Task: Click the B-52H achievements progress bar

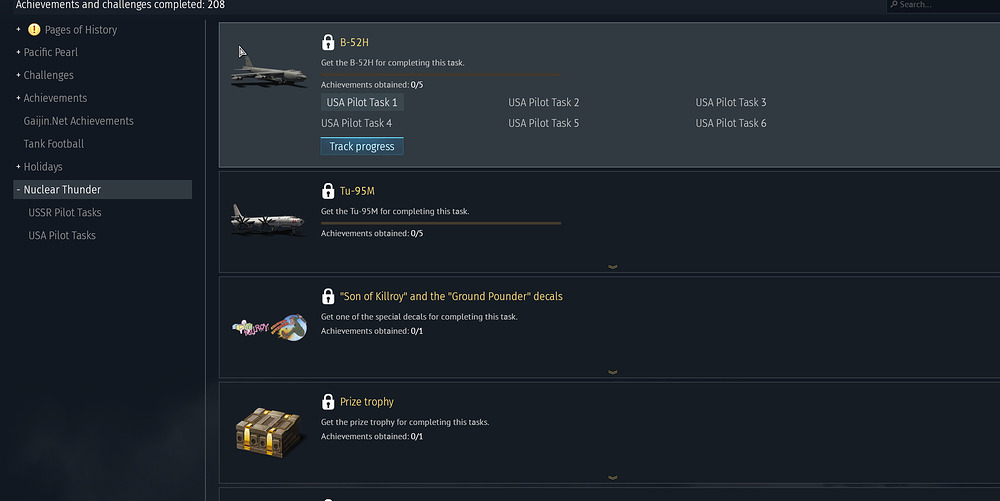Action: click(440, 74)
